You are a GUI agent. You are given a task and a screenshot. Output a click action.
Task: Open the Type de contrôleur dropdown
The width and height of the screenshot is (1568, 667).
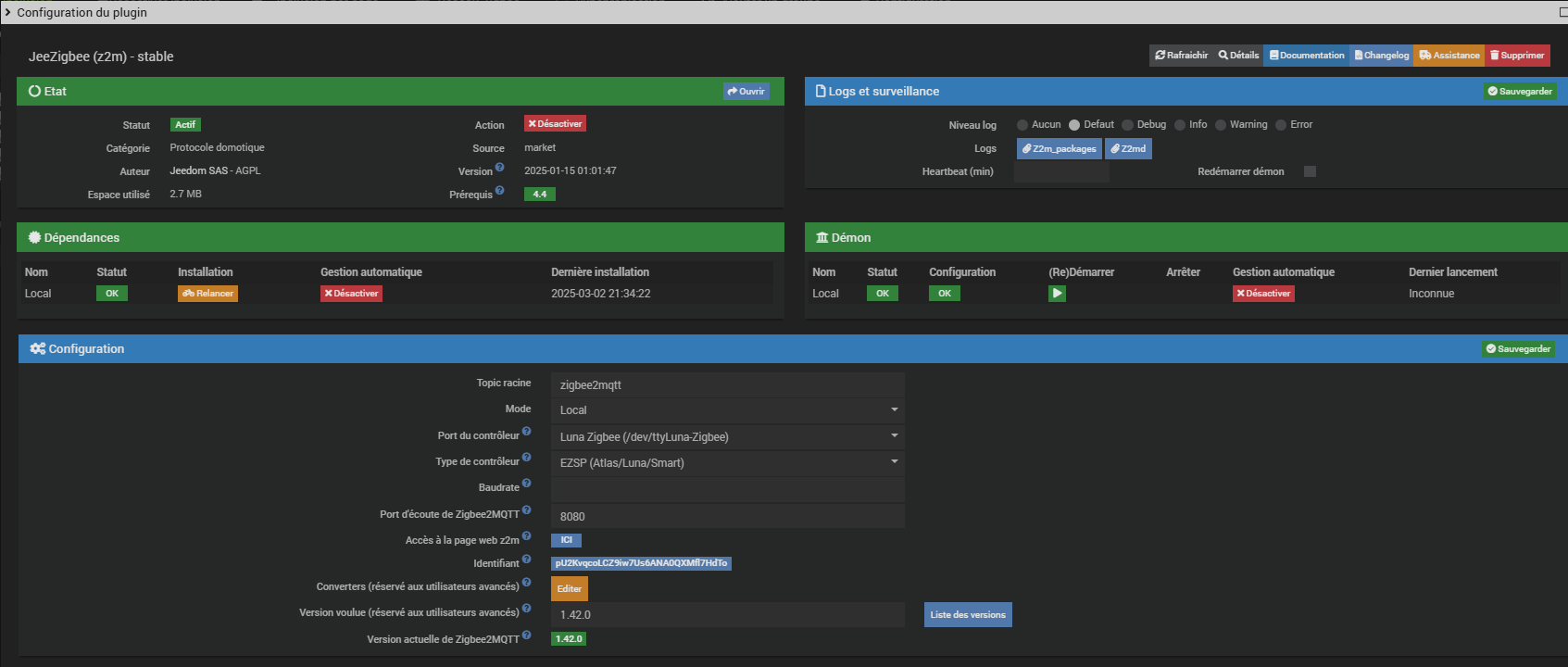pyautogui.click(x=727, y=463)
